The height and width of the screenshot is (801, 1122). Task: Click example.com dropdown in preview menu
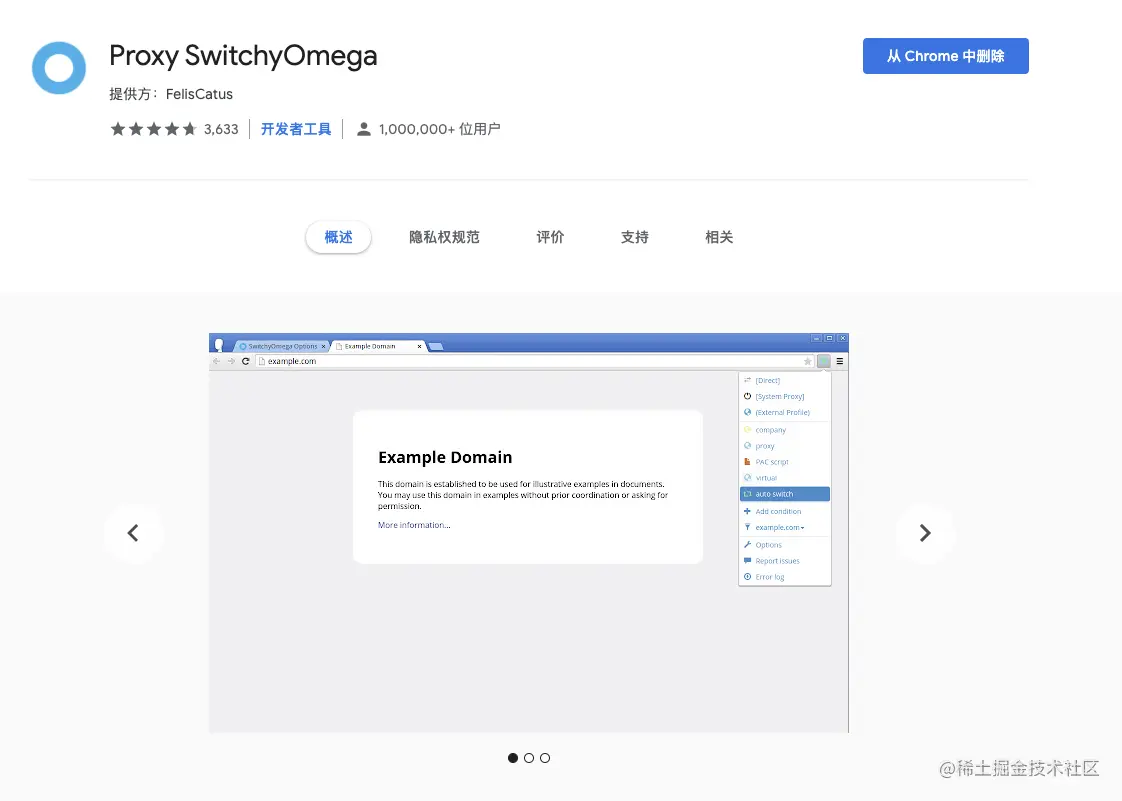pyautogui.click(x=779, y=528)
